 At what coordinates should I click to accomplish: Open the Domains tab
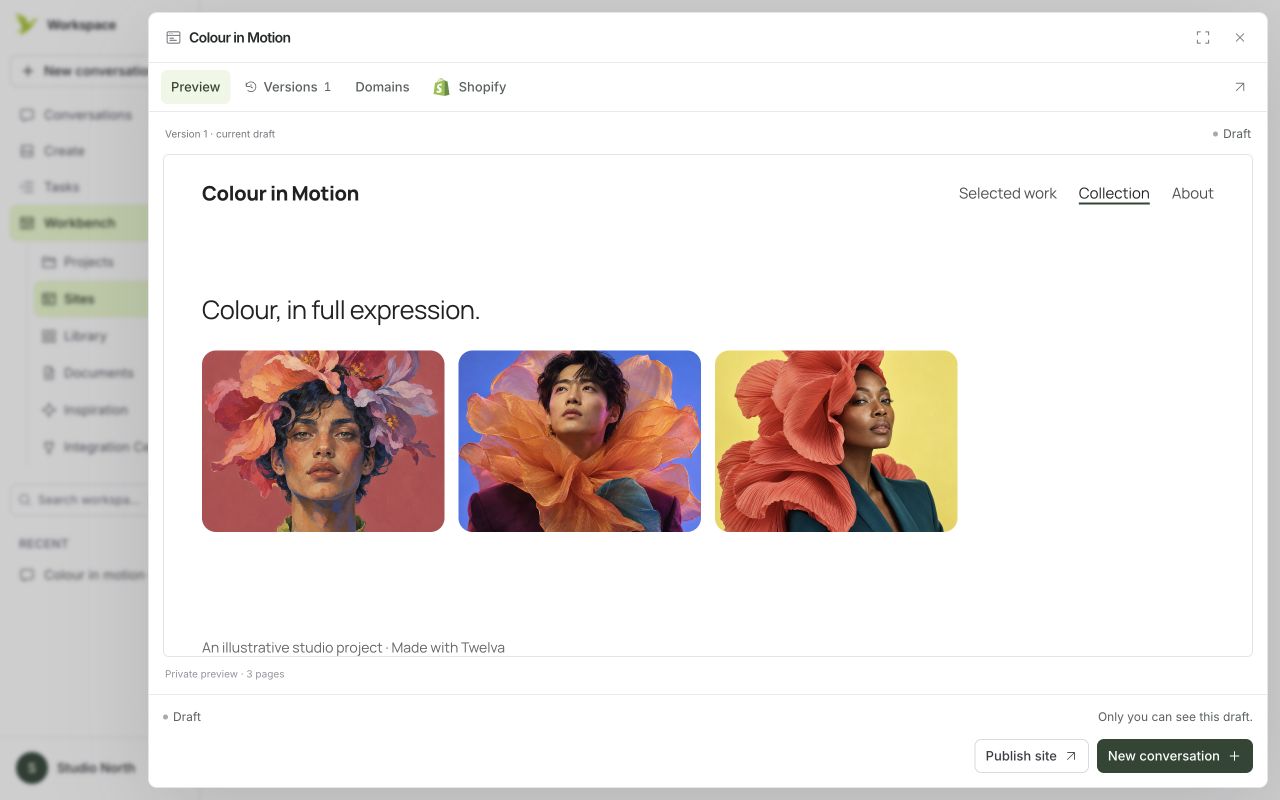point(382,87)
